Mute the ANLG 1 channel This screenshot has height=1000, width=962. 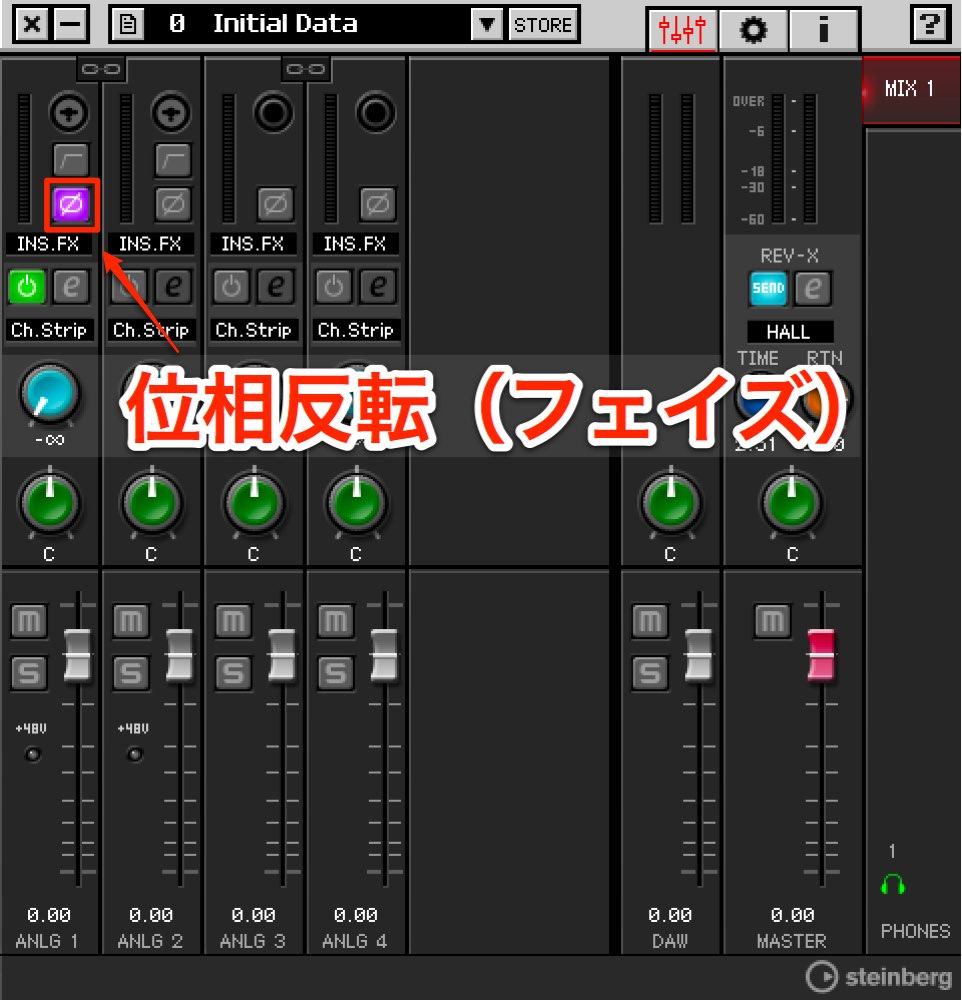point(29,621)
